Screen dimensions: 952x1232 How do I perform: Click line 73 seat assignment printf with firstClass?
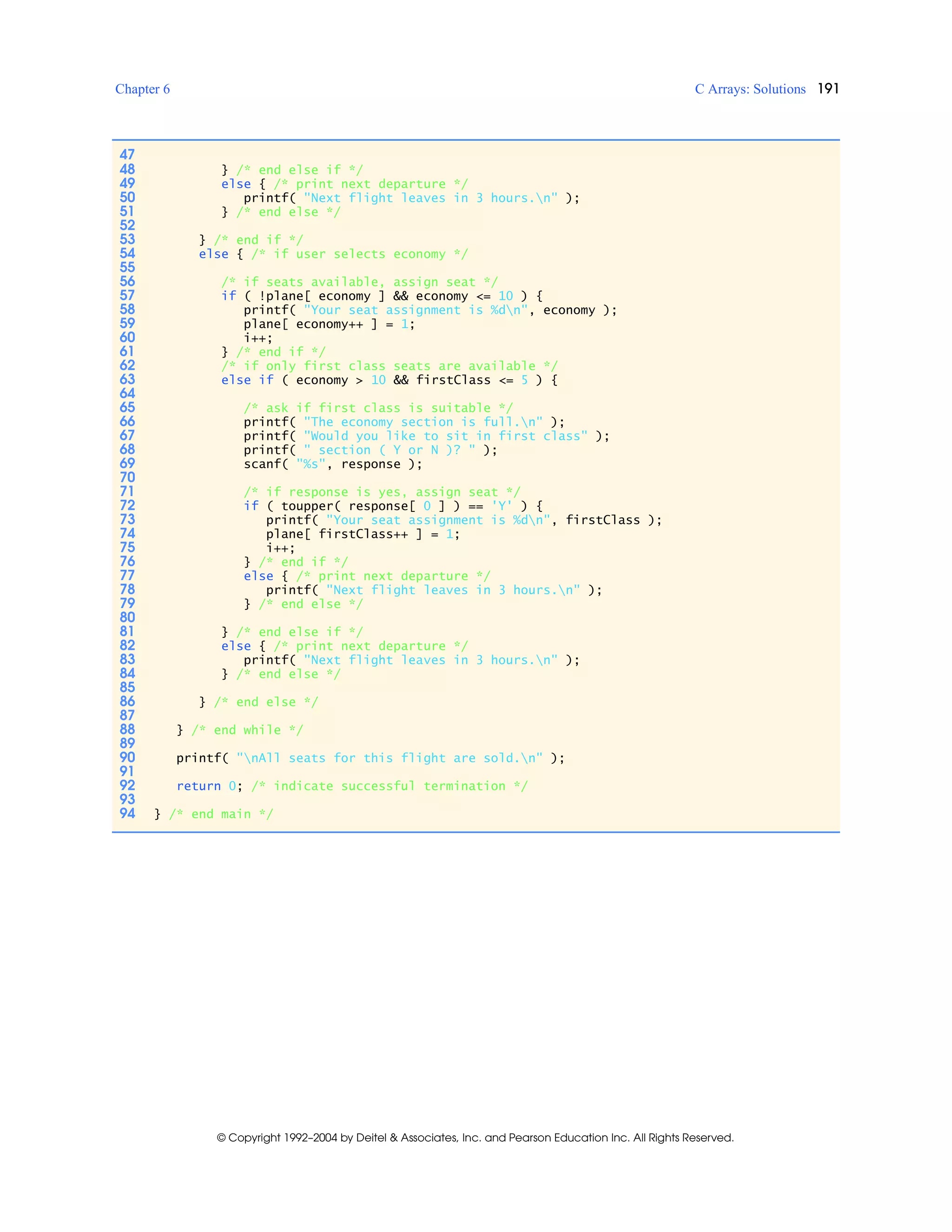[464, 520]
